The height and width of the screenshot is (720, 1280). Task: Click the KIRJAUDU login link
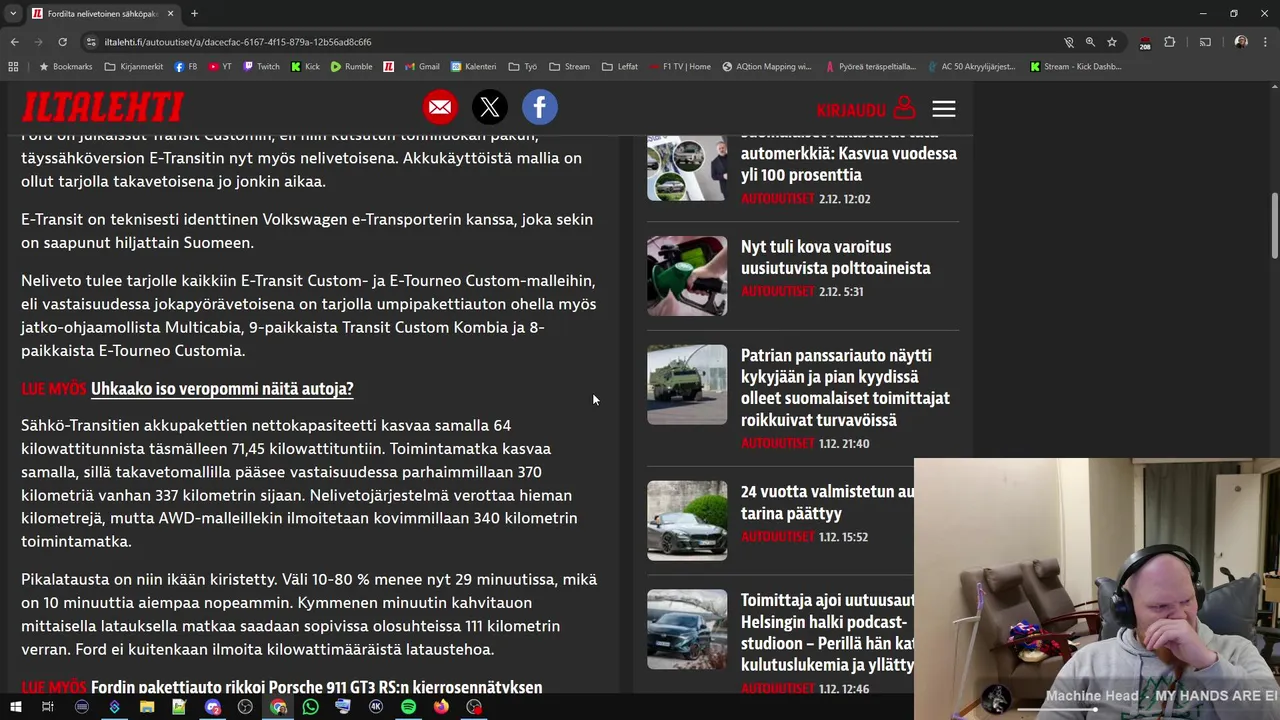866,108
